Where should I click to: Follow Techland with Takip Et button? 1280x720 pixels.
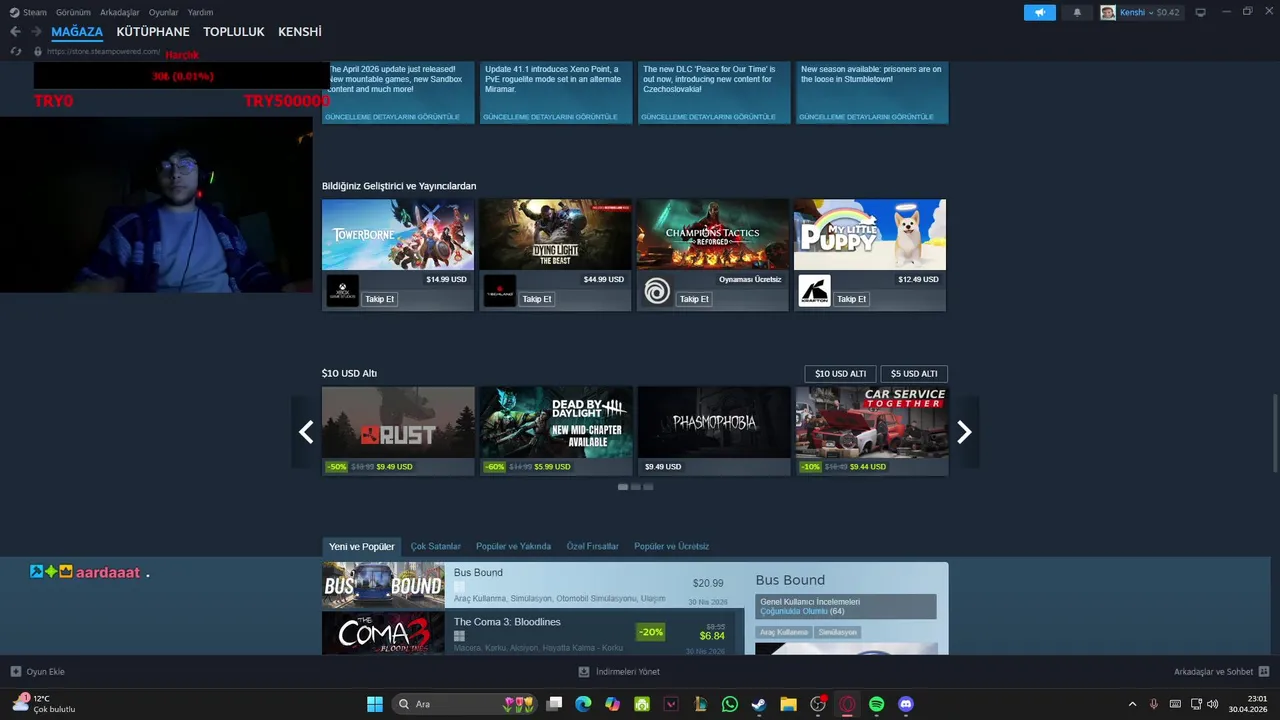537,299
